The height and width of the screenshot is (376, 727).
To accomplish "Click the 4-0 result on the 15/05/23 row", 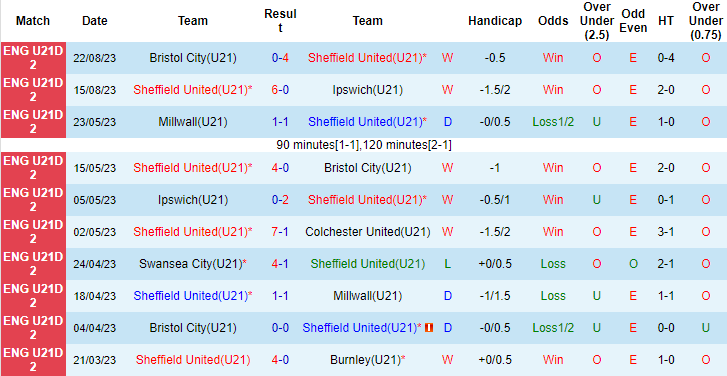I will point(281,167).
